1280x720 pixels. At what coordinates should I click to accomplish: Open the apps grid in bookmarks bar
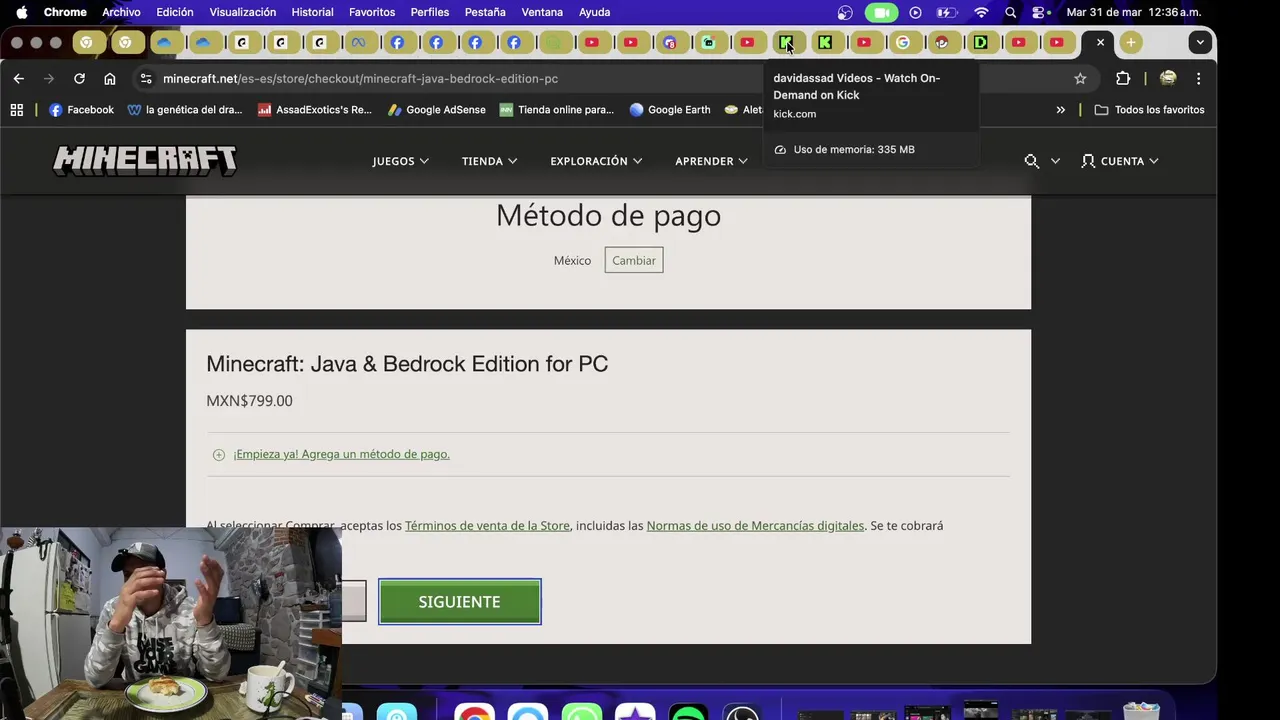click(17, 110)
